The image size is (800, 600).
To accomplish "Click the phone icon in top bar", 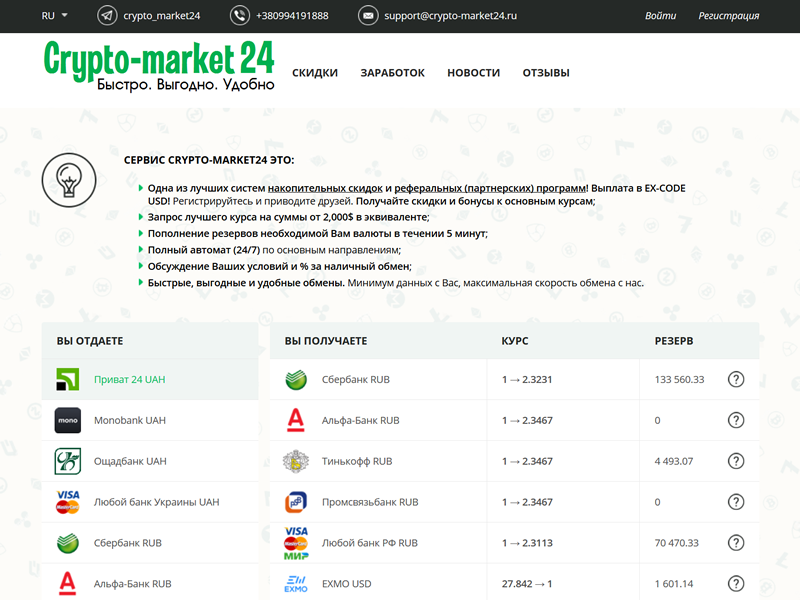I will coord(239,16).
